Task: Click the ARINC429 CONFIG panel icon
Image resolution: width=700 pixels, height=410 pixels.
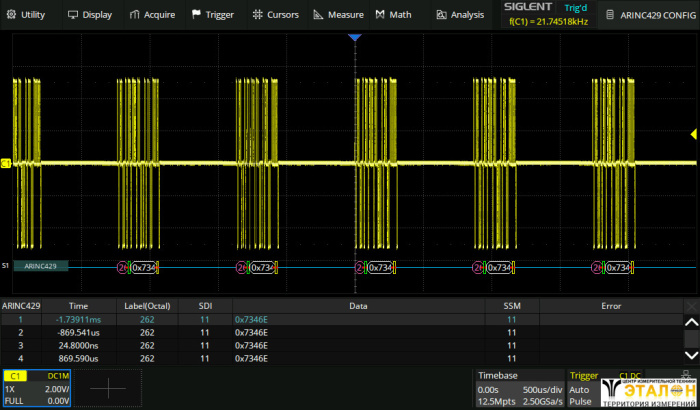Action: tap(610, 15)
